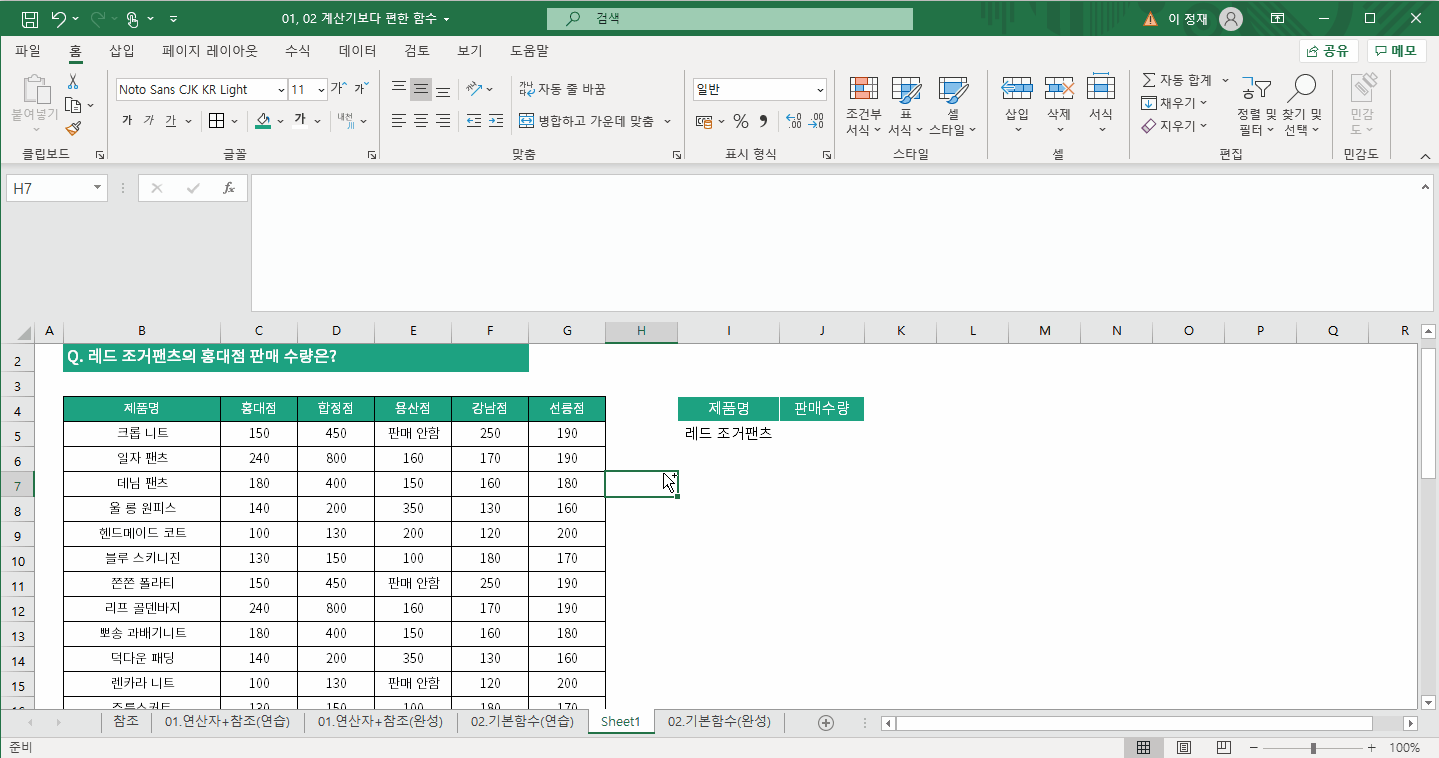Click the Cut scissors icon
This screenshot has height=758, width=1439.
point(73,82)
